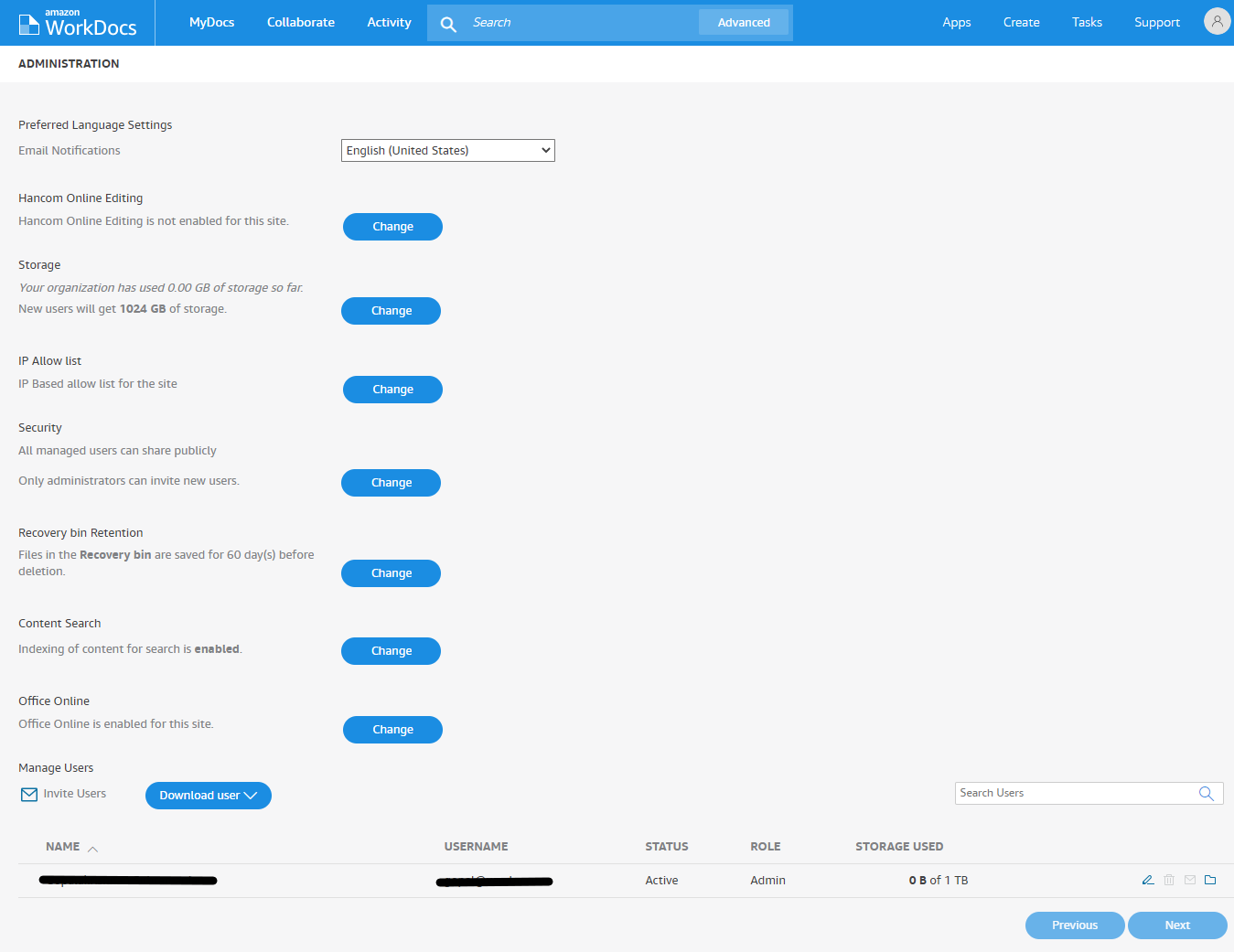Click the edit pencil icon for the user row

point(1148,880)
